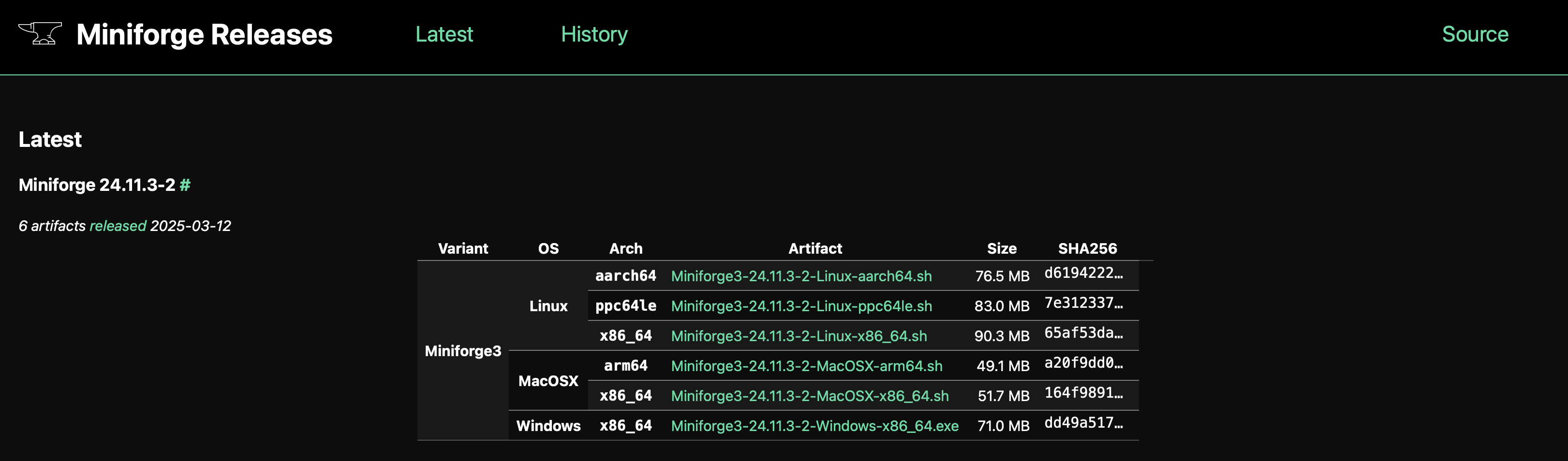The height and width of the screenshot is (461, 1568).
Task: Download Miniforge3 Linux ppc64le installer
Action: (801, 306)
